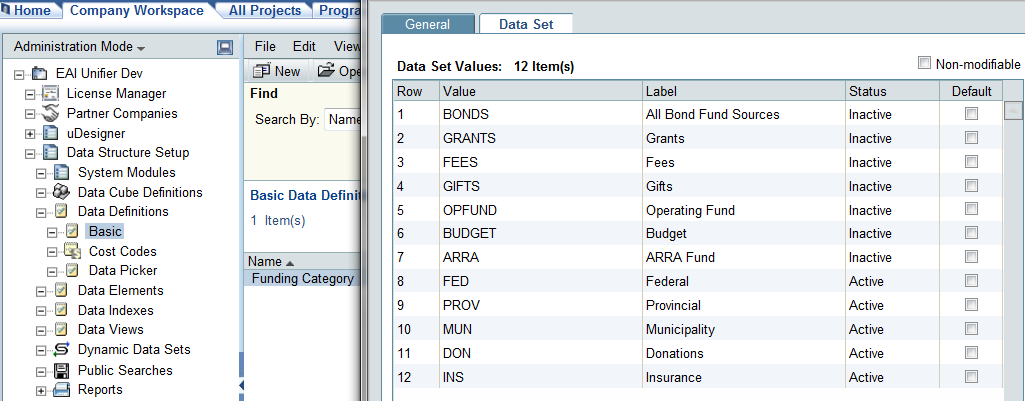The height and width of the screenshot is (401, 1025).
Task: Click the Reports icon in tree
Action: coord(61,390)
